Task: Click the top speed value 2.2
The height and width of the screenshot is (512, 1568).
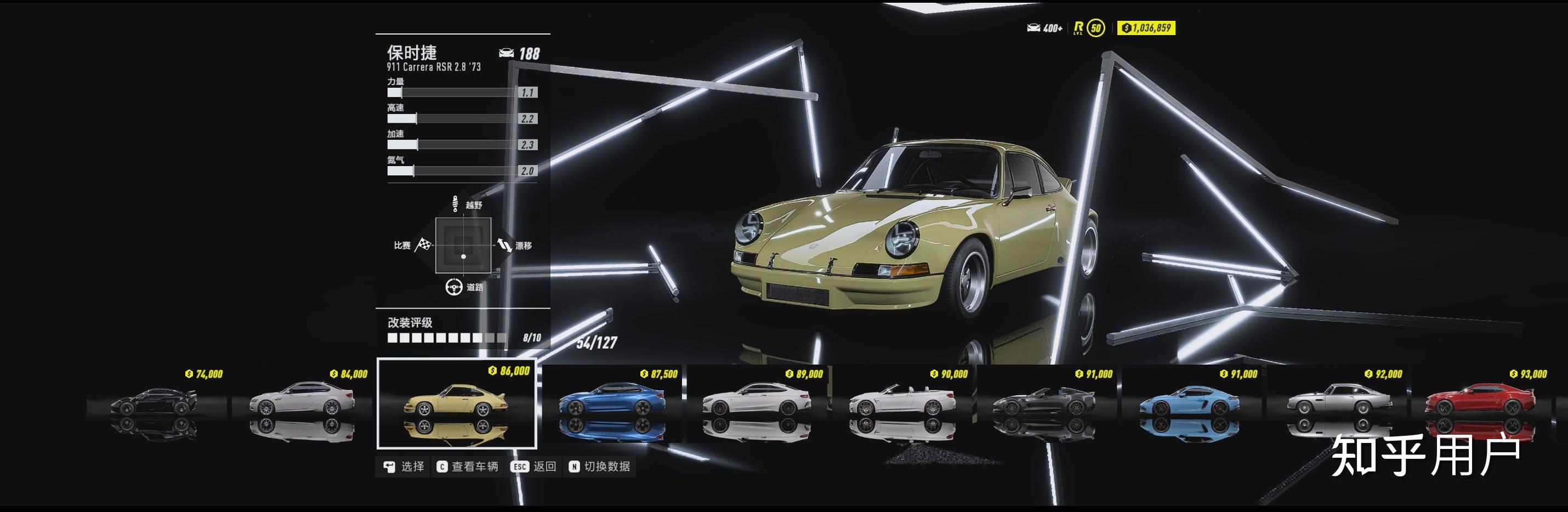Action: pyautogui.click(x=528, y=119)
